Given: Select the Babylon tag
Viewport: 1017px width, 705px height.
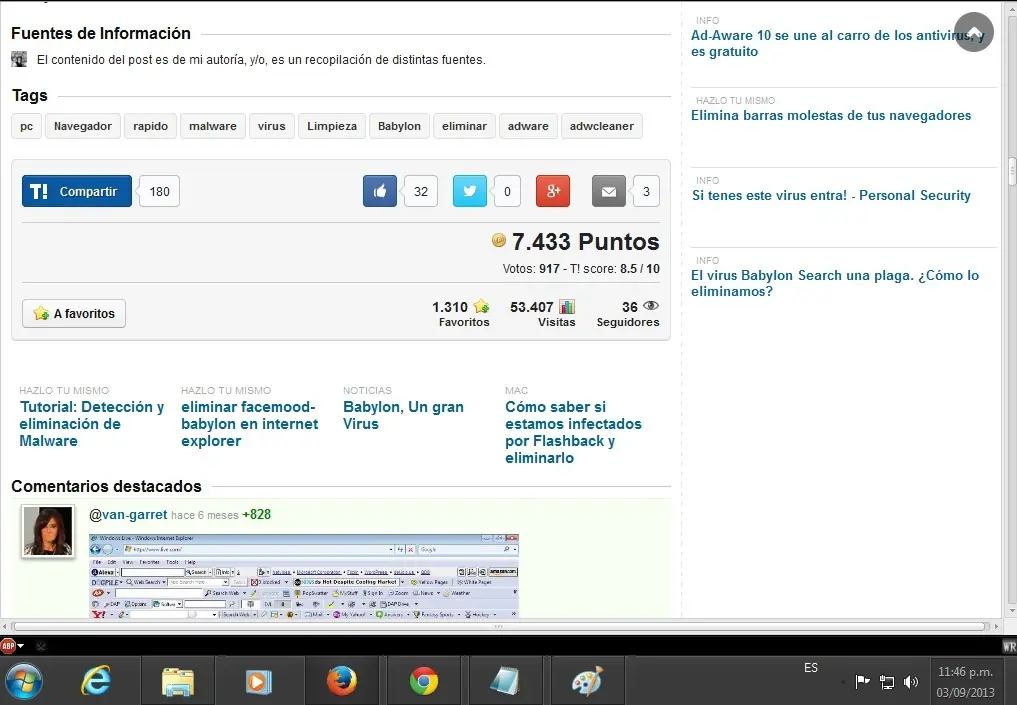Looking at the screenshot, I should tap(400, 126).
